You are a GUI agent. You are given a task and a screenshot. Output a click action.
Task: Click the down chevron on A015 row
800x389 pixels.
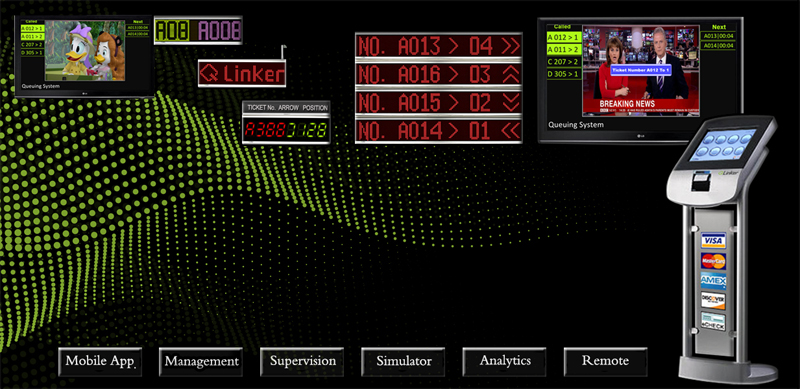coord(510,103)
